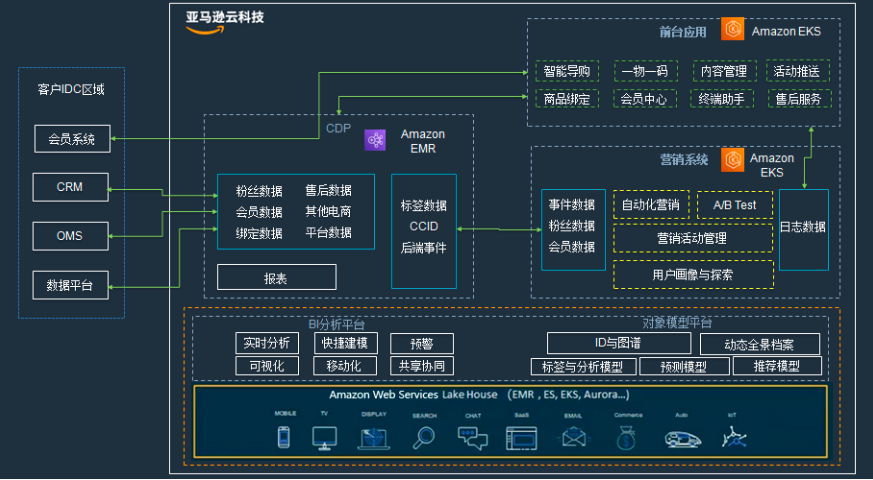
Task: Click the 报表 box in CDP
Action: [277, 277]
